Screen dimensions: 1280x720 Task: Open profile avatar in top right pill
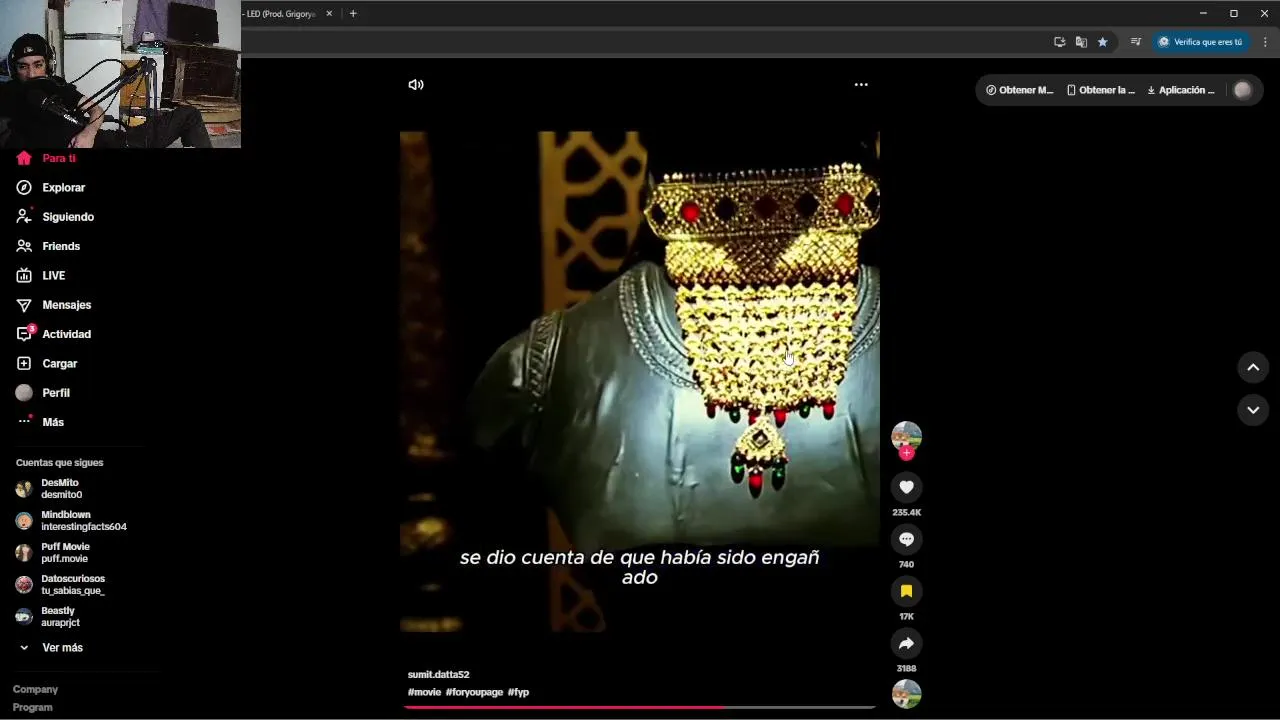[1242, 90]
